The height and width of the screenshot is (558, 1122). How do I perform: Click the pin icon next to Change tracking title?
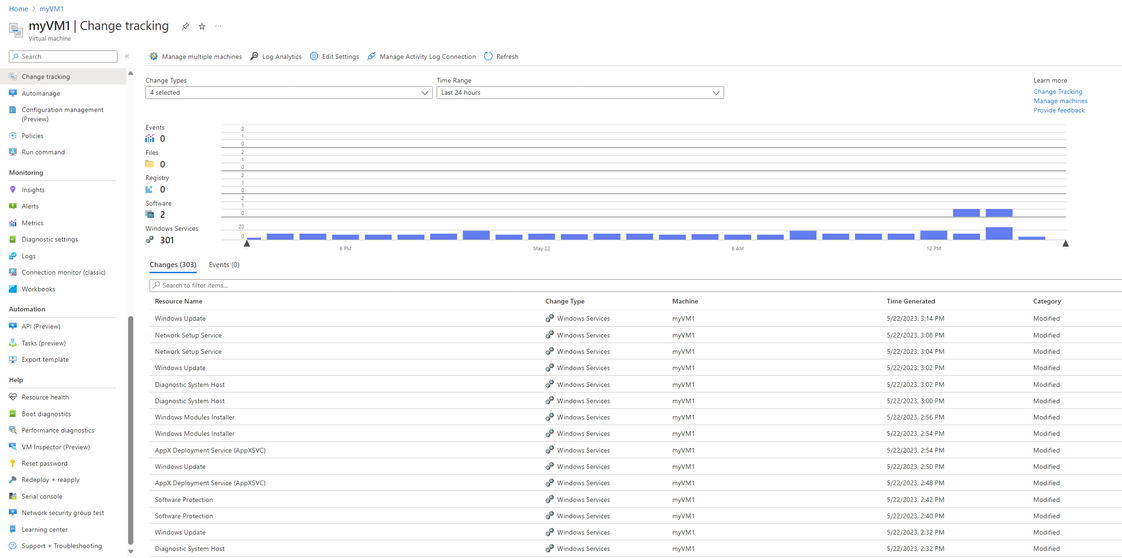(185, 26)
